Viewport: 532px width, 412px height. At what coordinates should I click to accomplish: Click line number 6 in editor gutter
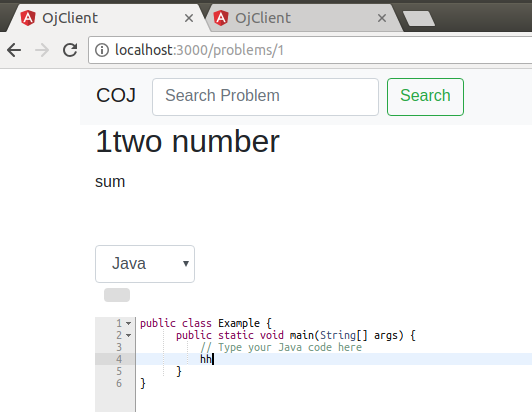119,383
